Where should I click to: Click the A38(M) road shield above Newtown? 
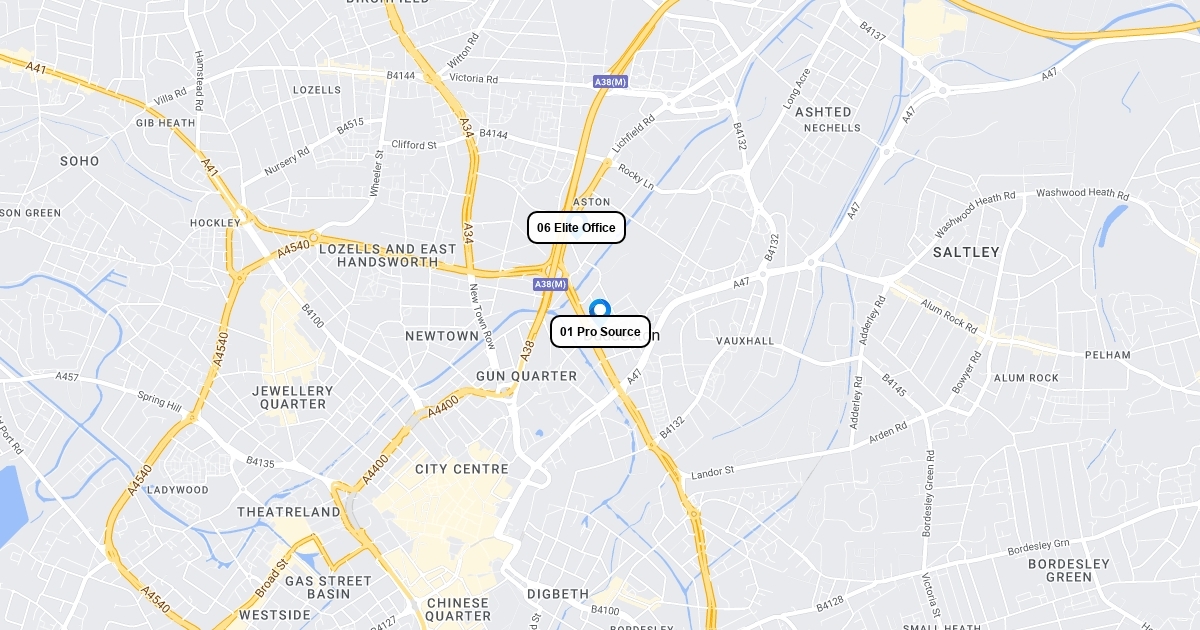pyautogui.click(x=550, y=285)
